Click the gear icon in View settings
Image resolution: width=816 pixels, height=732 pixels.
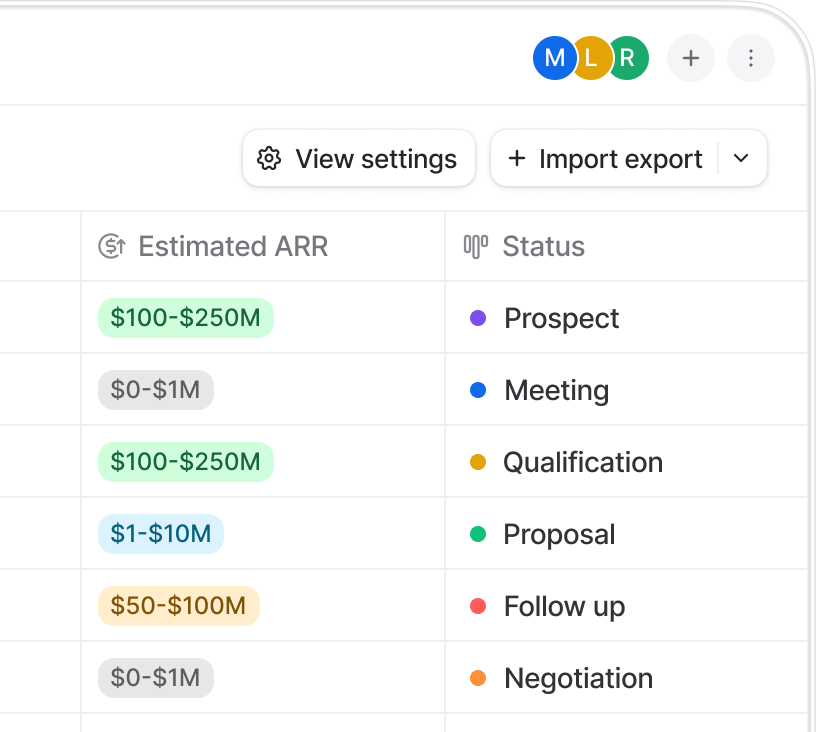(x=269, y=159)
